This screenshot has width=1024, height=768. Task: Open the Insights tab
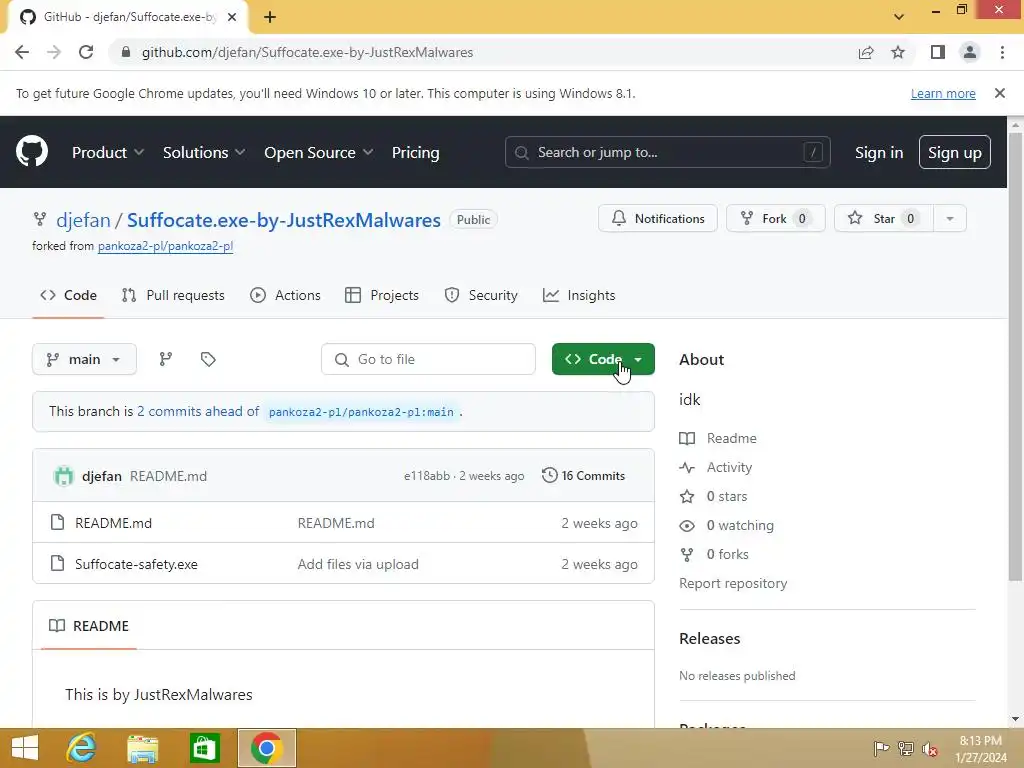click(x=579, y=295)
